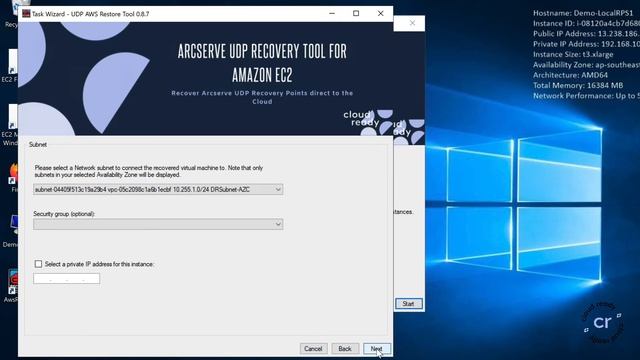Click the Instance Size t3.xlarge text

[x=573, y=54]
